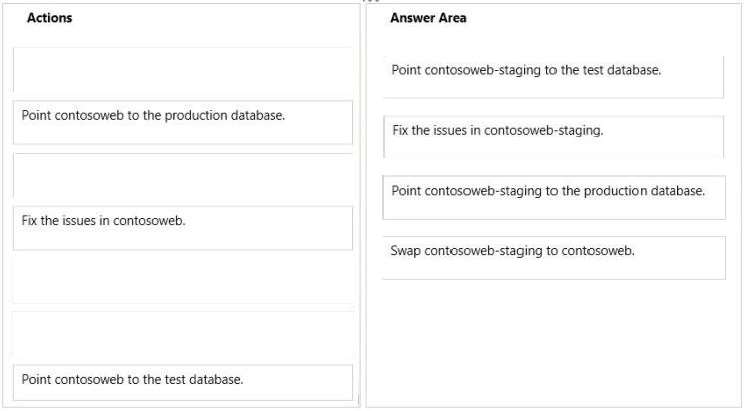
Task: Click the Actions panel heading
Action: point(49,18)
